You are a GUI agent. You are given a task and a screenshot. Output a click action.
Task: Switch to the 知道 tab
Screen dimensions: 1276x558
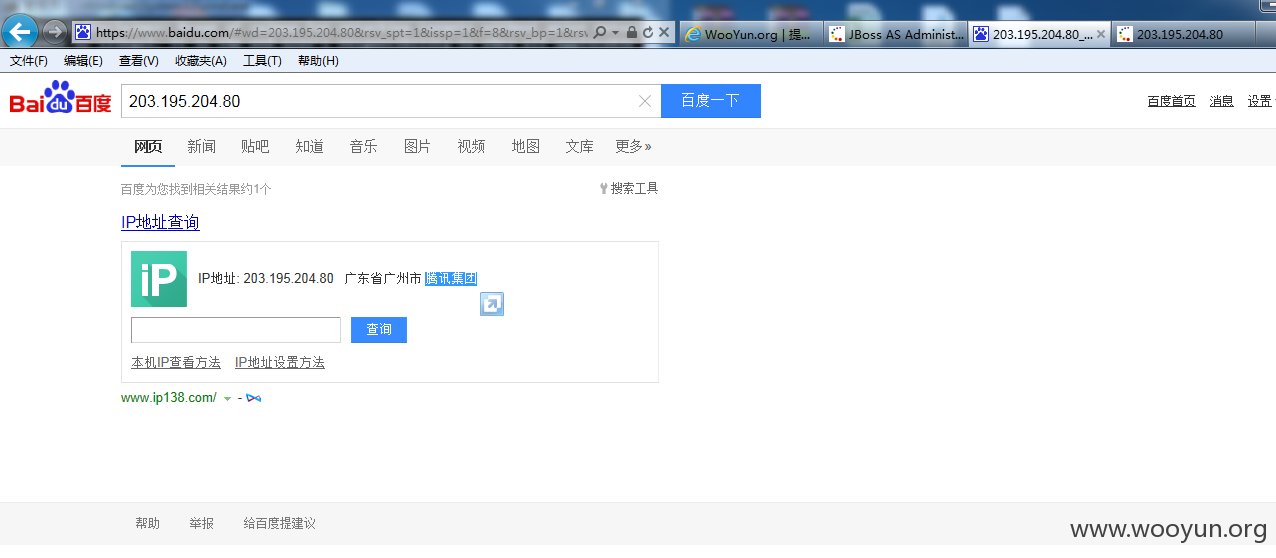click(309, 146)
